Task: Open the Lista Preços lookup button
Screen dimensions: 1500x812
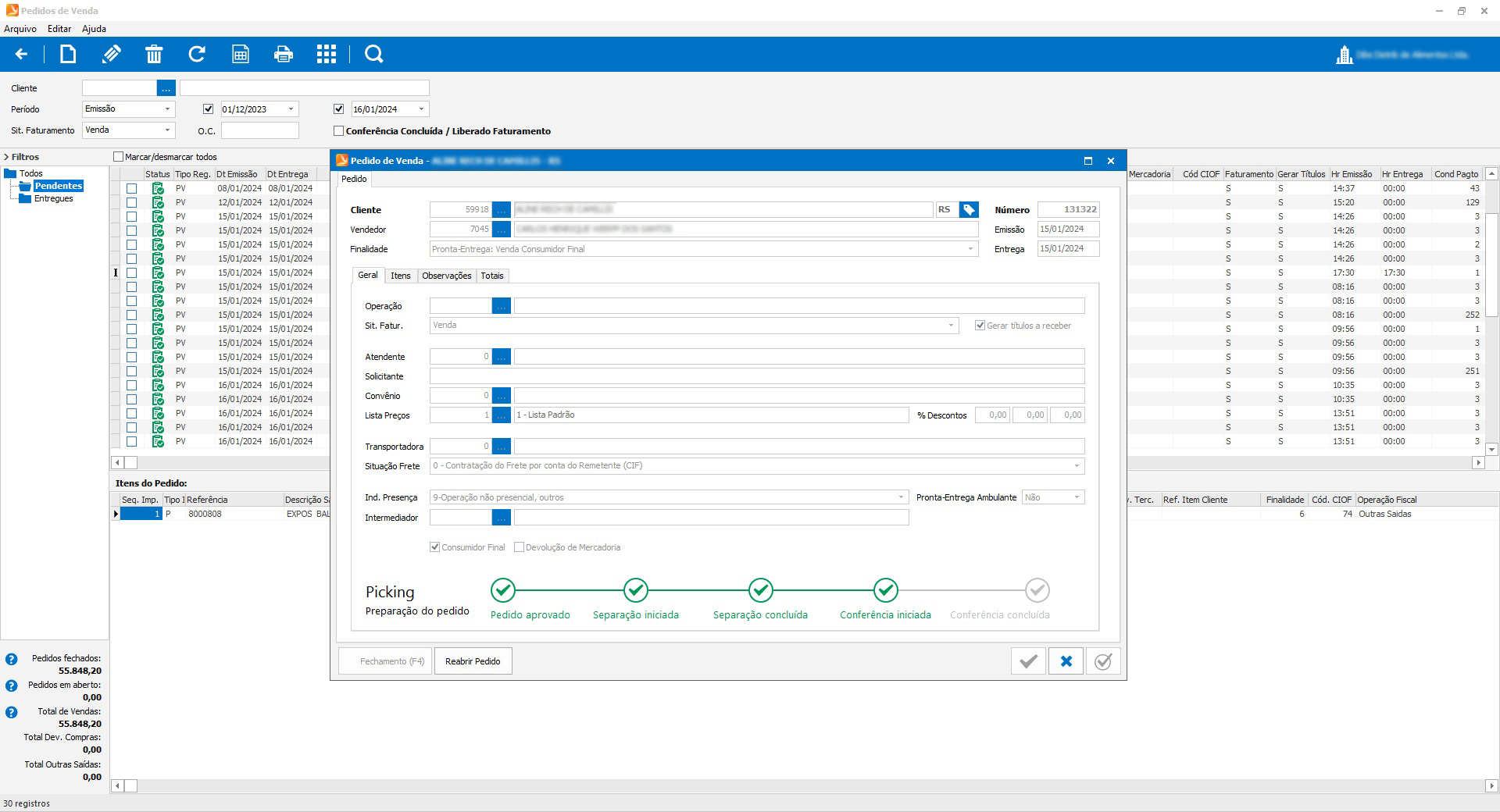Action: point(502,415)
